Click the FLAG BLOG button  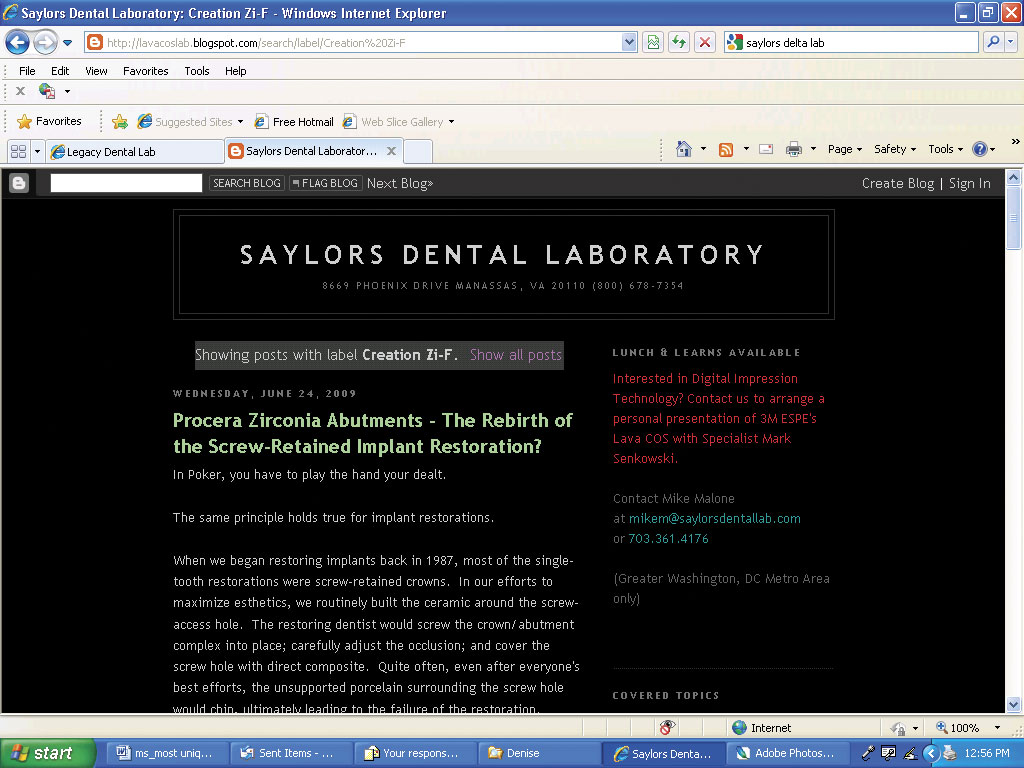325,183
